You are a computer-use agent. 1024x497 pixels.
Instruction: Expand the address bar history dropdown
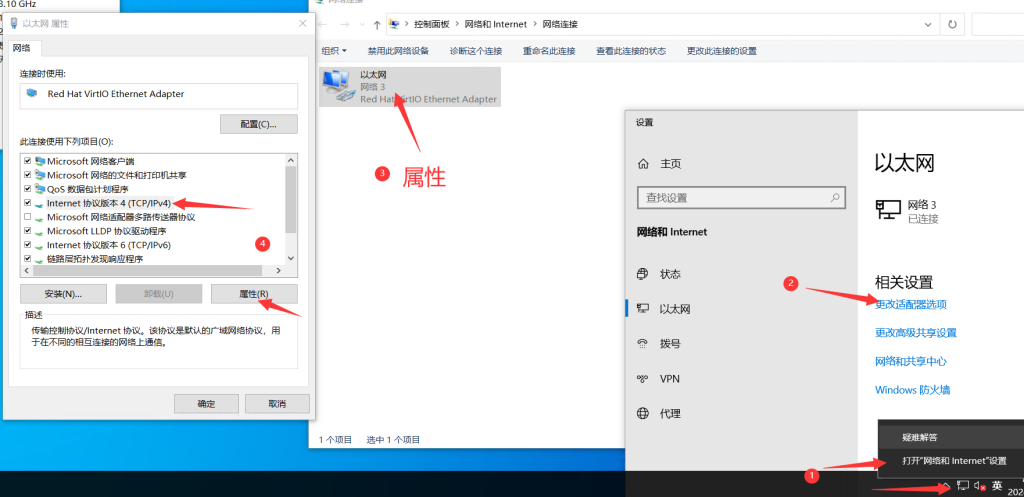coord(929,24)
